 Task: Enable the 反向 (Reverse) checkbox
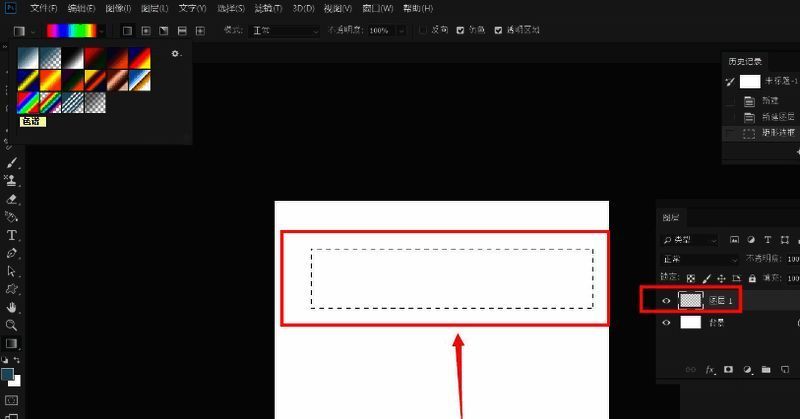(x=422, y=30)
